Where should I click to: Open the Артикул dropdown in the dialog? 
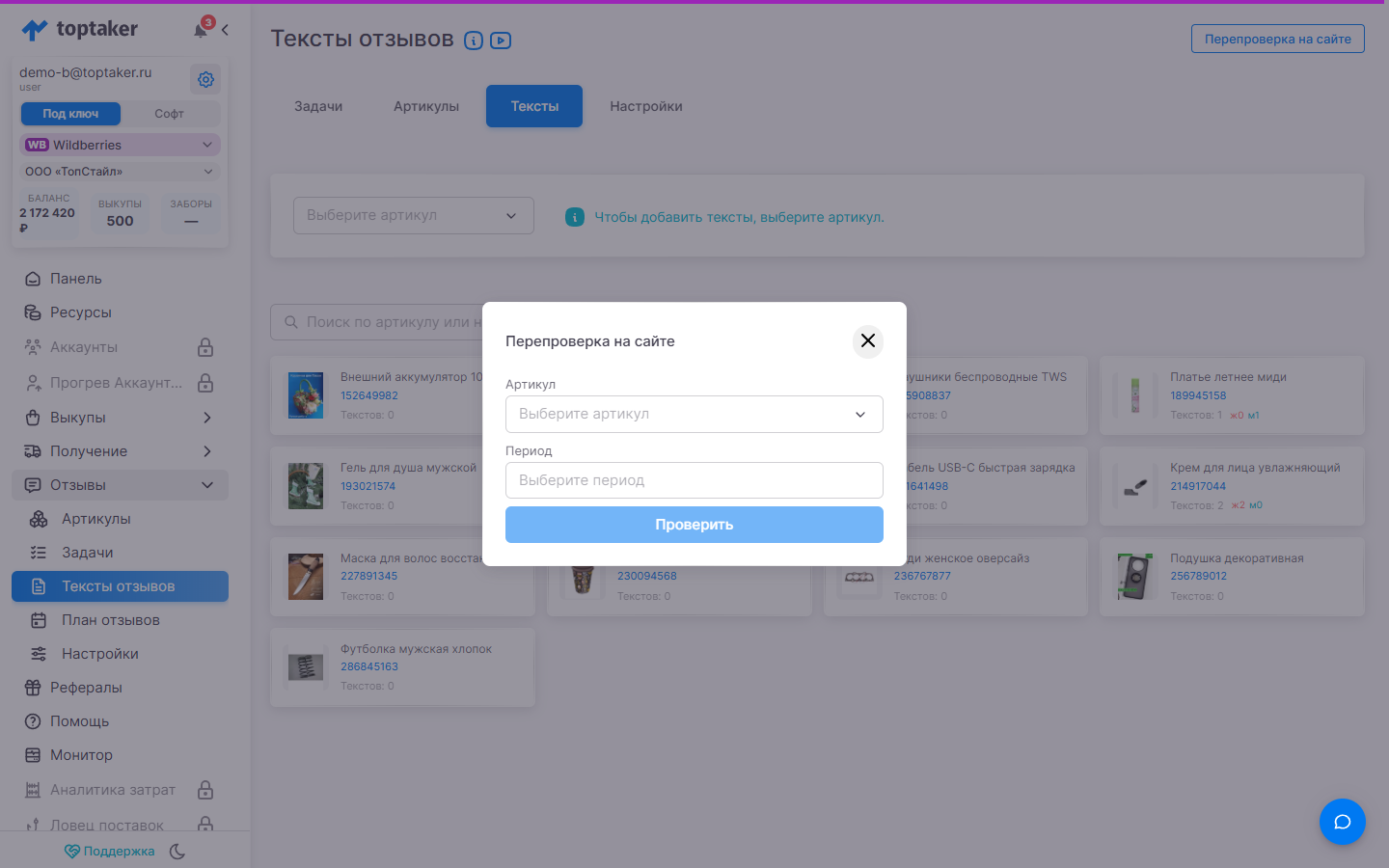(694, 414)
